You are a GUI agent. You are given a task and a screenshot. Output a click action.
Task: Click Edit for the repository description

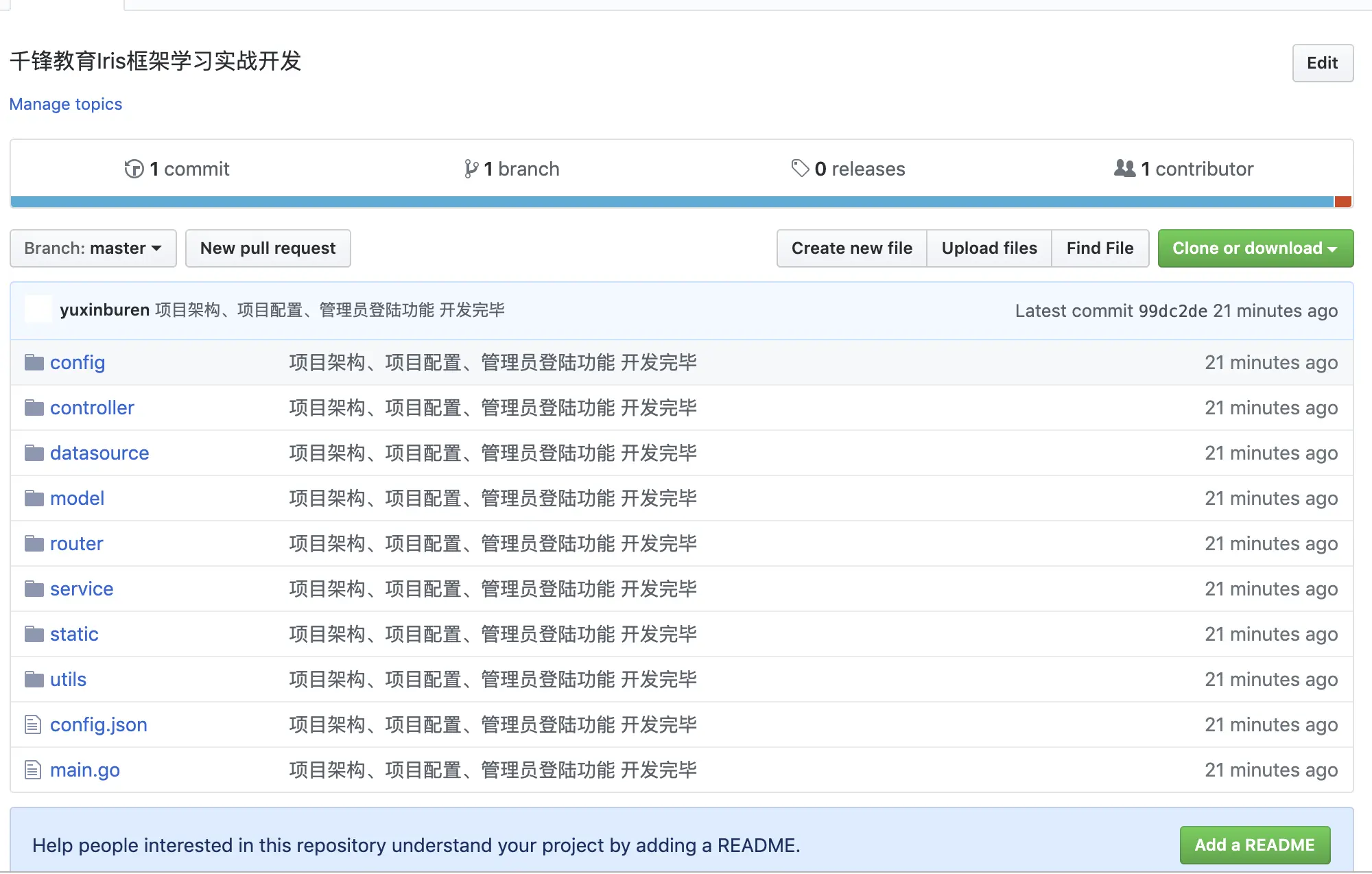[x=1322, y=63]
